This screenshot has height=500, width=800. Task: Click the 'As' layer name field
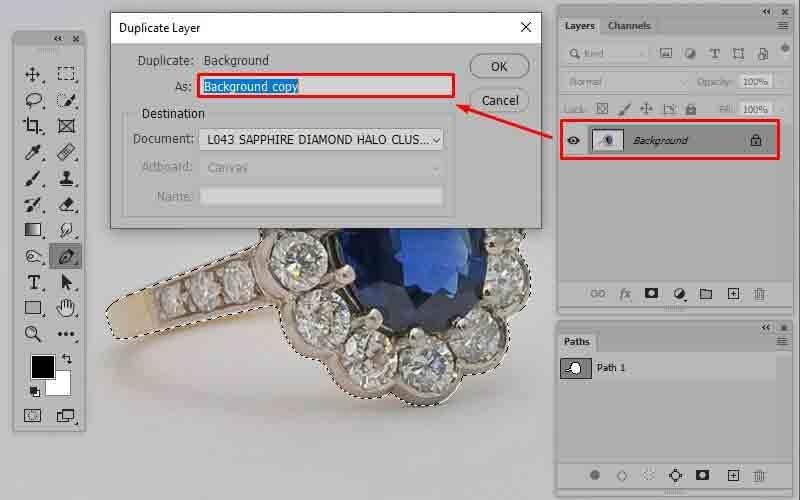326,86
